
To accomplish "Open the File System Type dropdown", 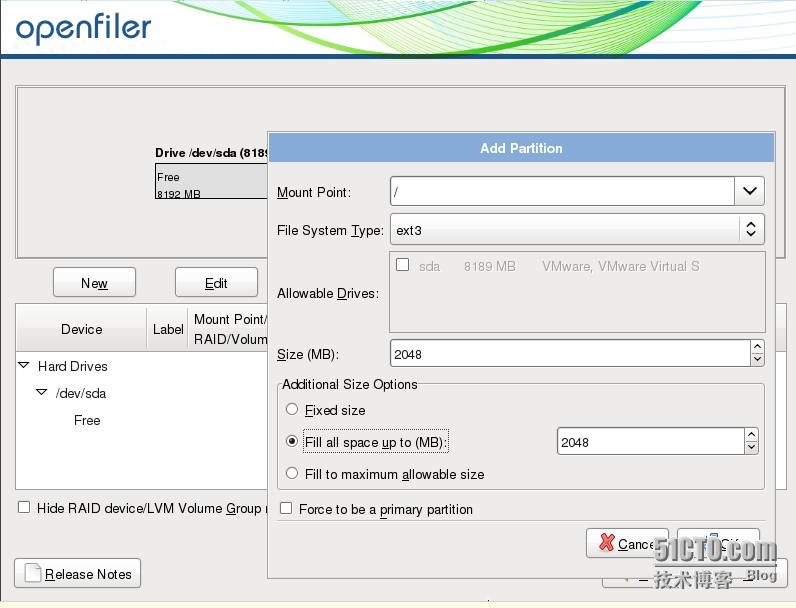I will pos(750,230).
